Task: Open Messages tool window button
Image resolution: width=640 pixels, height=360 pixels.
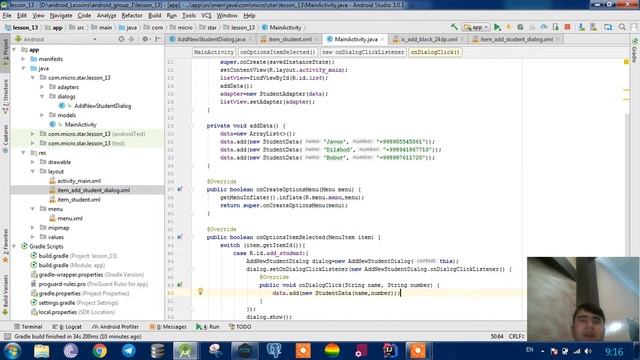Action: (168, 327)
